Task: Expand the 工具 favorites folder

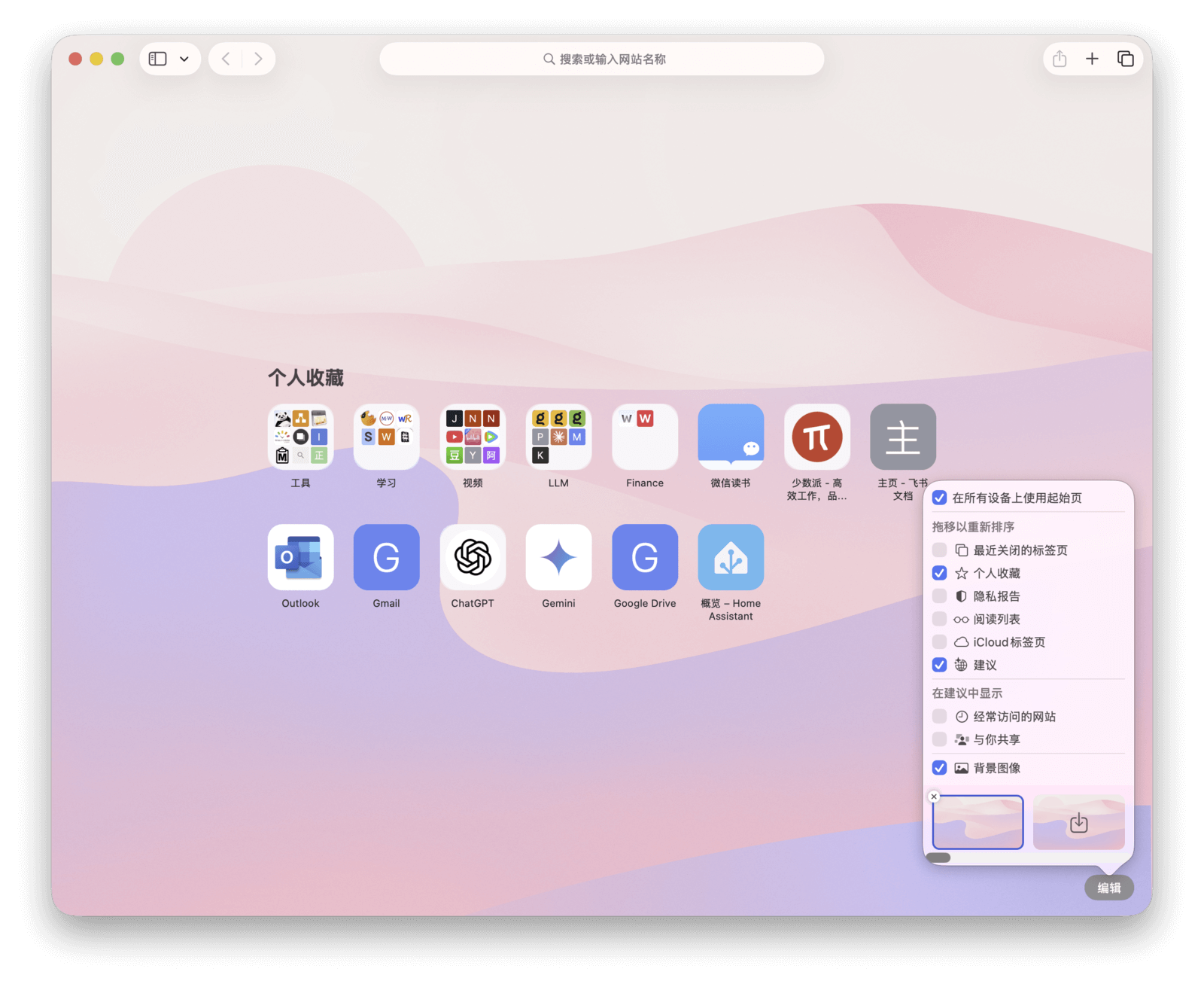Action: click(x=300, y=437)
